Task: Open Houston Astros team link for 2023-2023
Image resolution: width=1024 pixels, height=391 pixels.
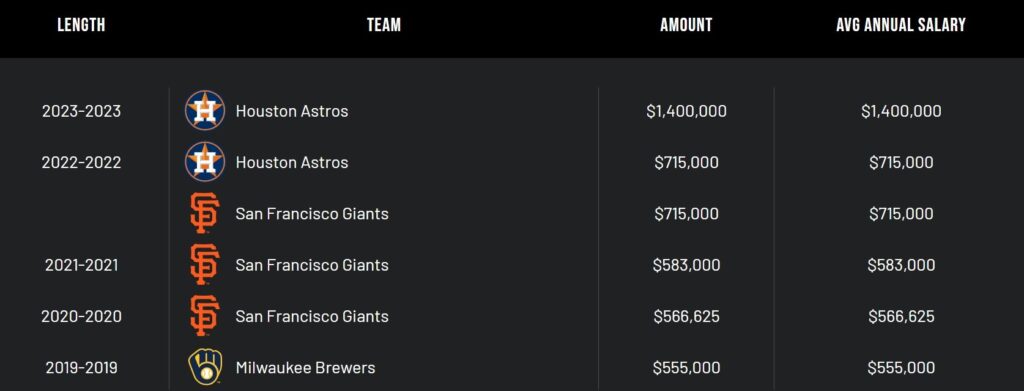Action: tap(292, 111)
